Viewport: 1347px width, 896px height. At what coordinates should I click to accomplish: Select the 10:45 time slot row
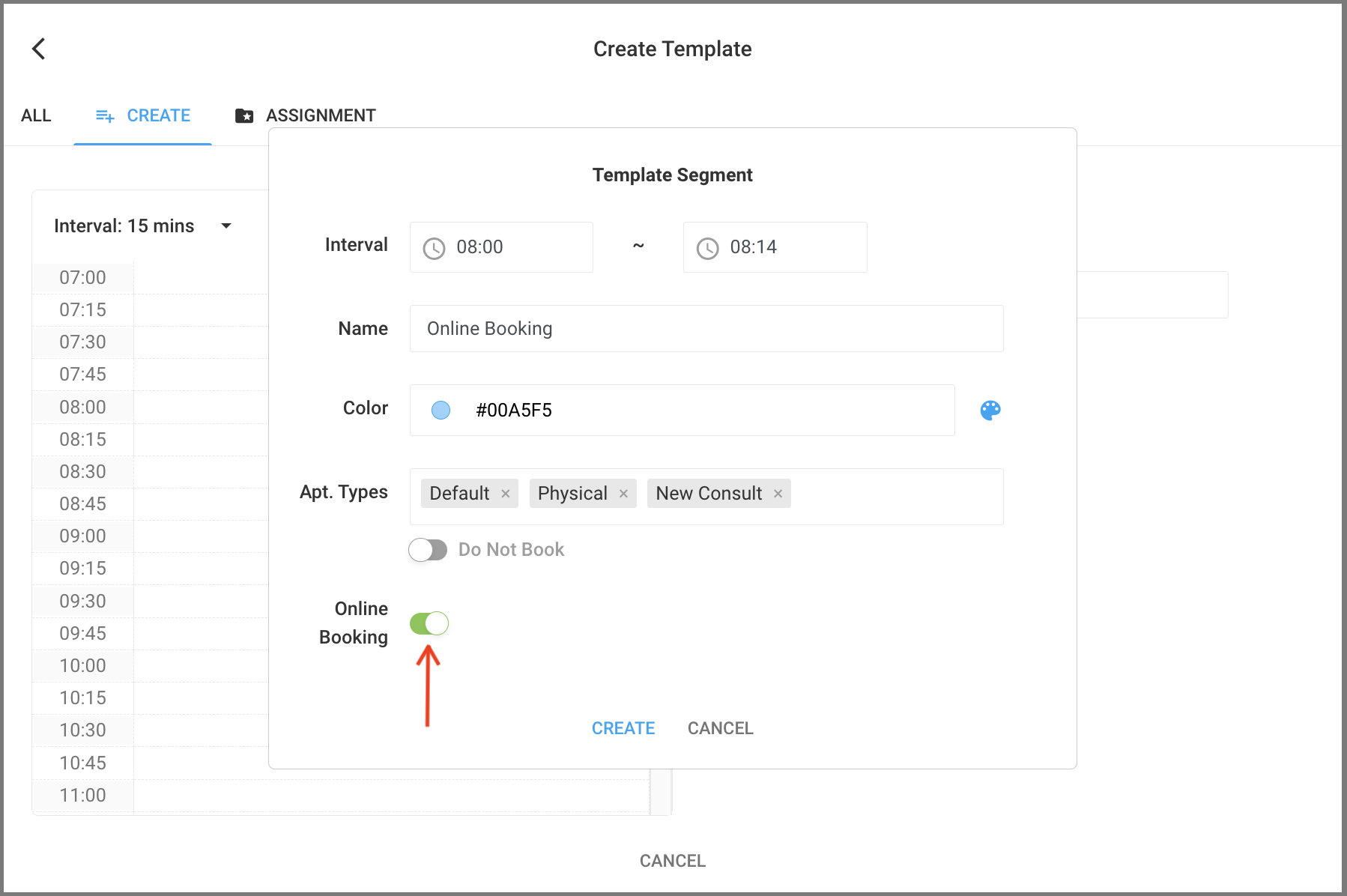pyautogui.click(x=150, y=763)
